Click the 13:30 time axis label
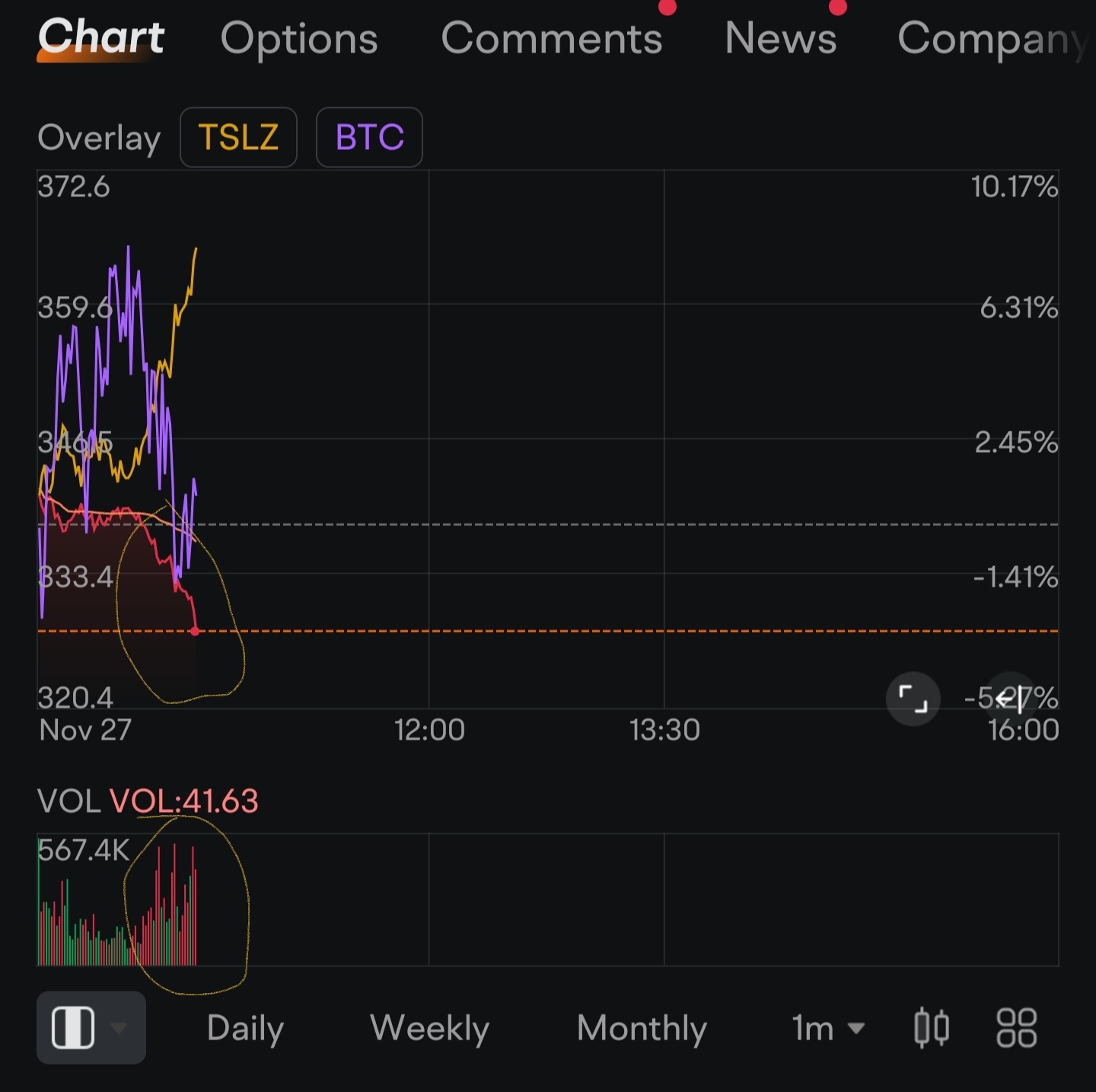 coord(664,730)
